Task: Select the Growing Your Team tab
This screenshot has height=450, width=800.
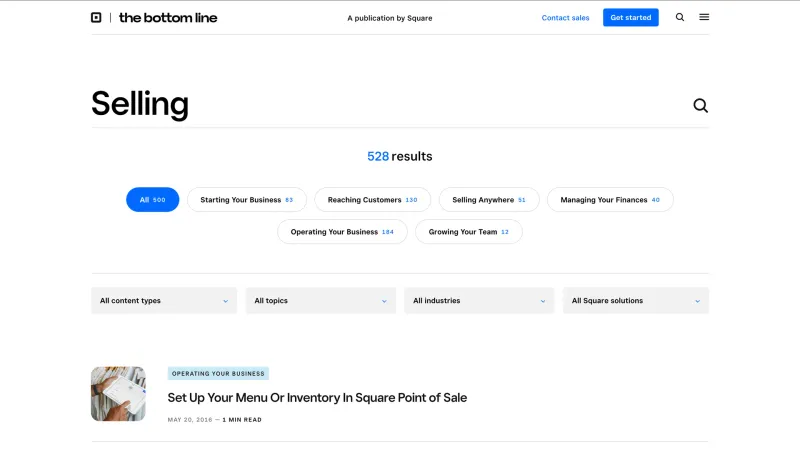Action: tap(468, 232)
